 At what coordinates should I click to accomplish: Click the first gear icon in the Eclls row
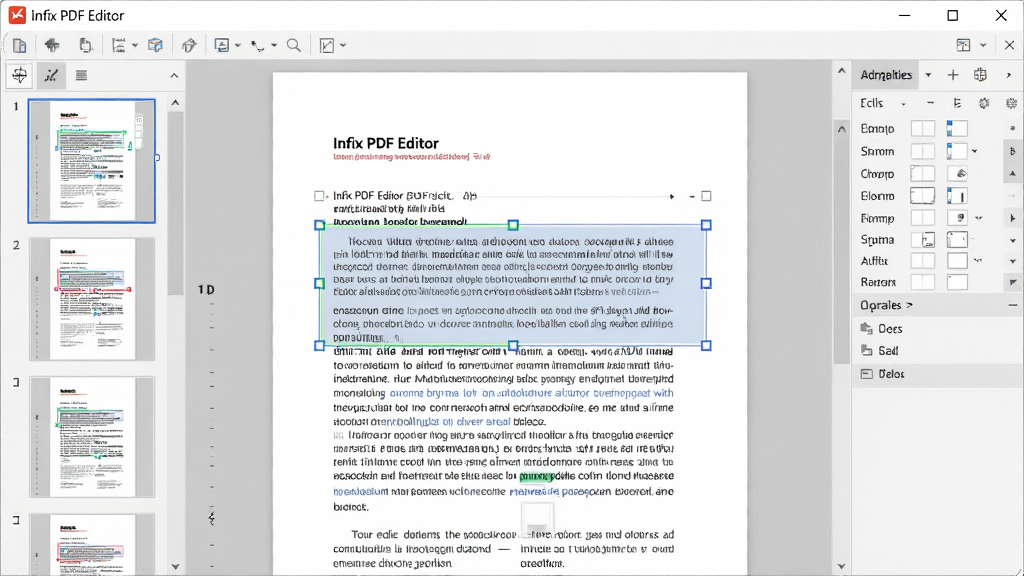(x=984, y=103)
